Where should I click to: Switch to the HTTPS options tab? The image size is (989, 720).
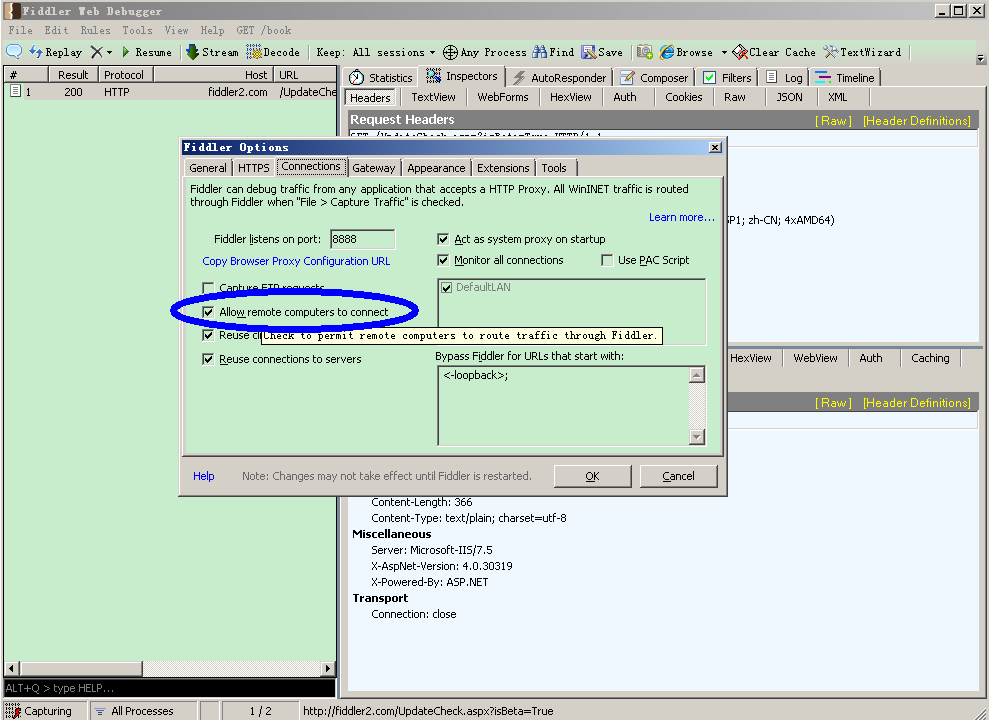click(x=254, y=168)
